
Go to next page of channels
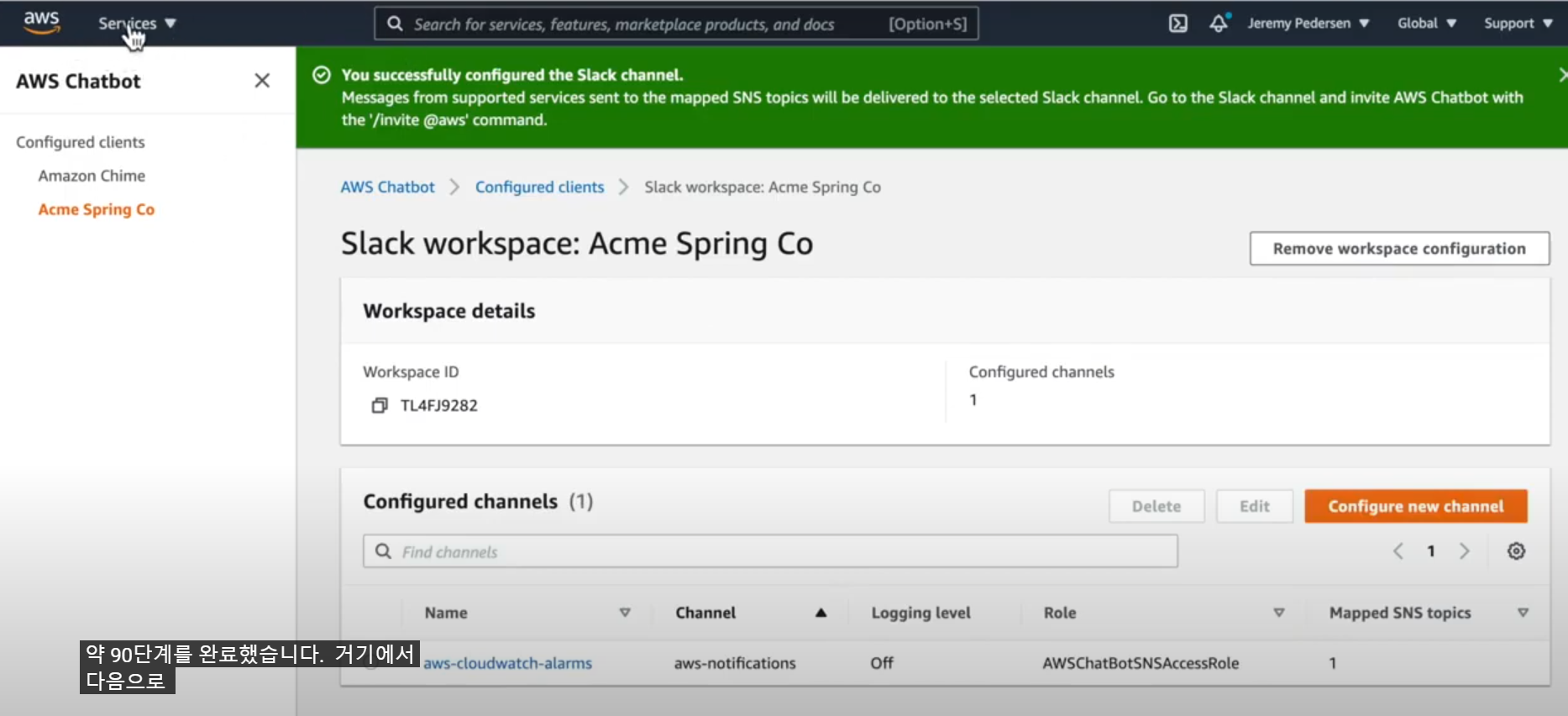point(1465,551)
